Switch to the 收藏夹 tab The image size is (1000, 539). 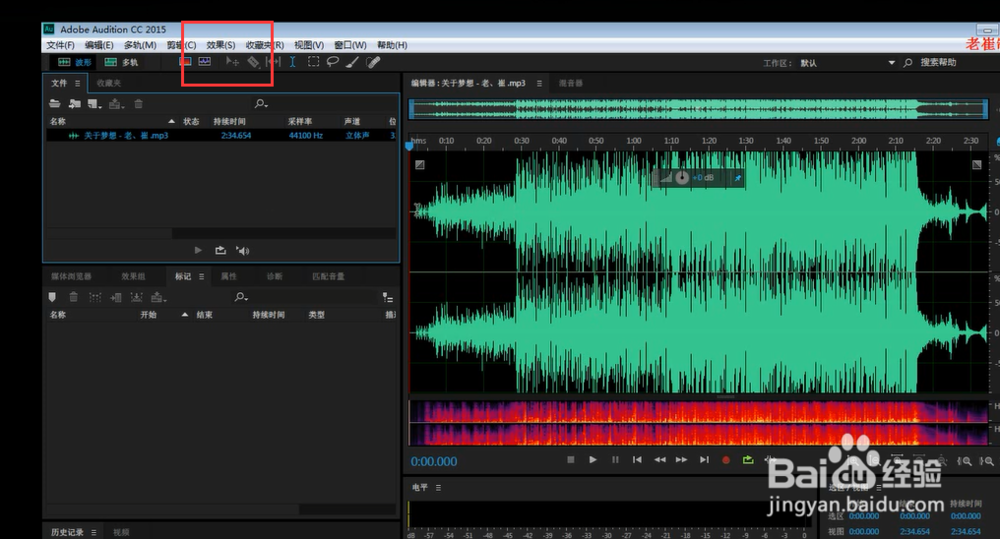pos(108,83)
